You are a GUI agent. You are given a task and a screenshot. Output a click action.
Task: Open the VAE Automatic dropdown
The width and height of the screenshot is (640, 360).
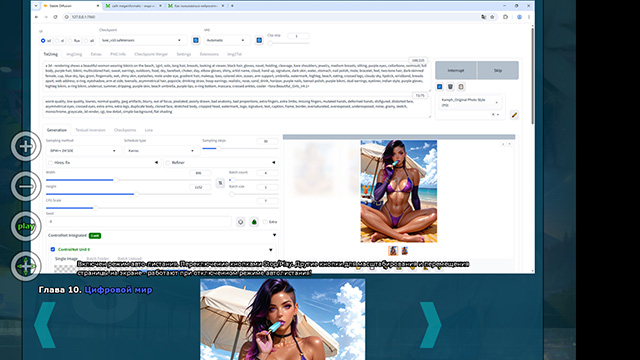(x=227, y=40)
